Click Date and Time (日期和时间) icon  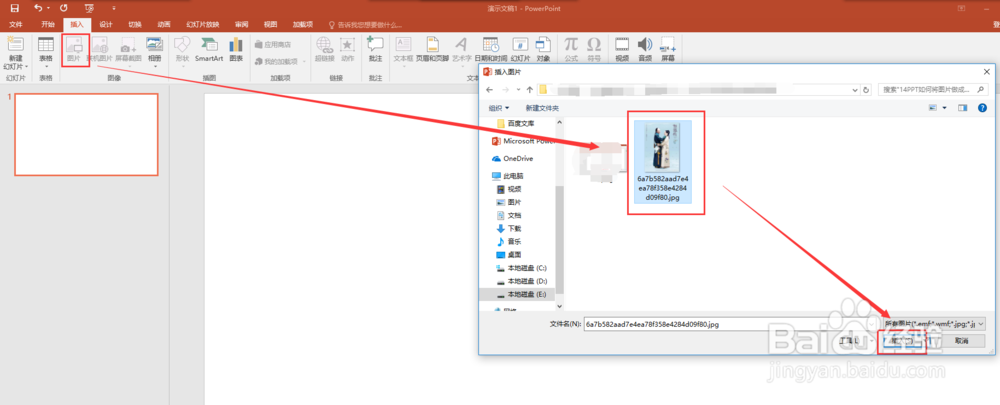(x=490, y=50)
